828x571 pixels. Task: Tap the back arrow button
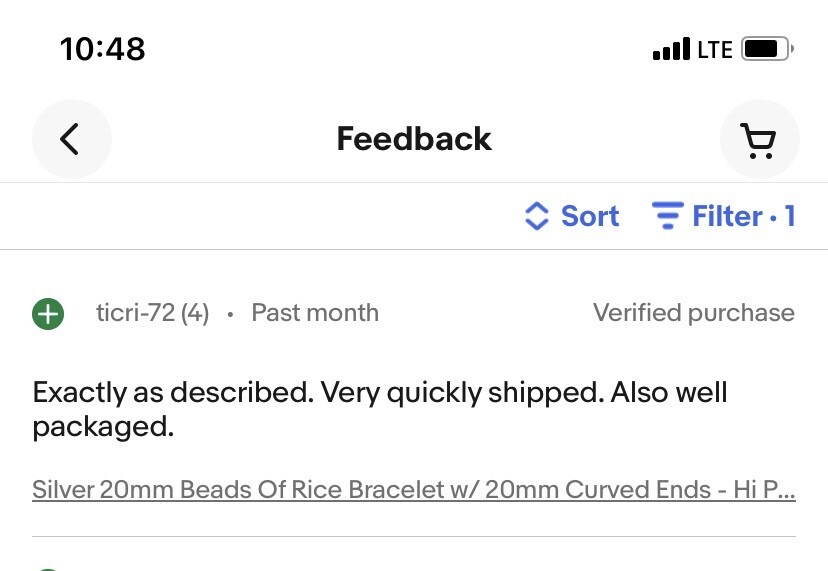[x=71, y=139]
